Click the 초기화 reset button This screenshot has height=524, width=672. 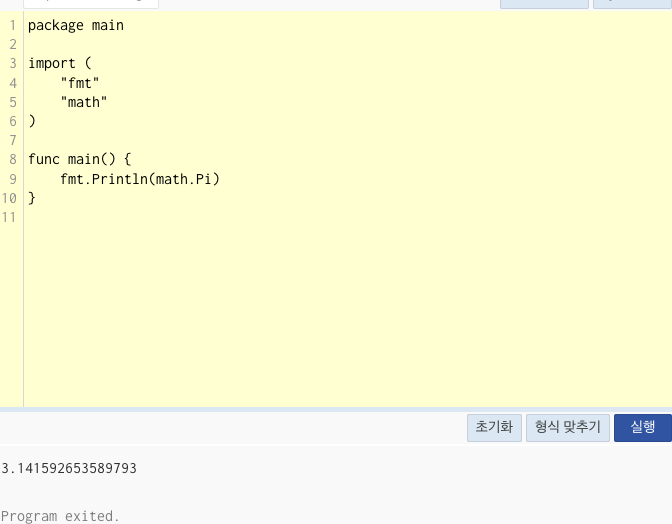coord(494,428)
